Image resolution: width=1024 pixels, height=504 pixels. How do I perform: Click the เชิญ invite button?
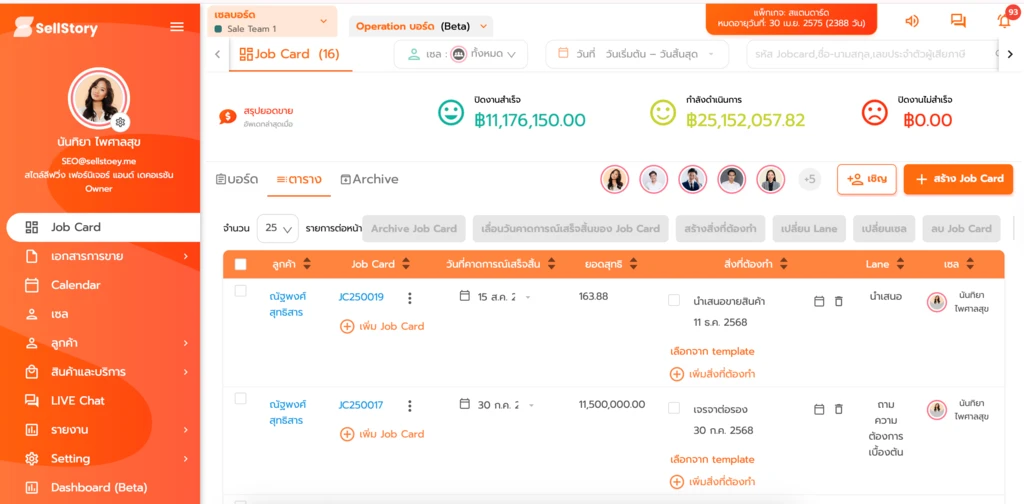point(867,179)
